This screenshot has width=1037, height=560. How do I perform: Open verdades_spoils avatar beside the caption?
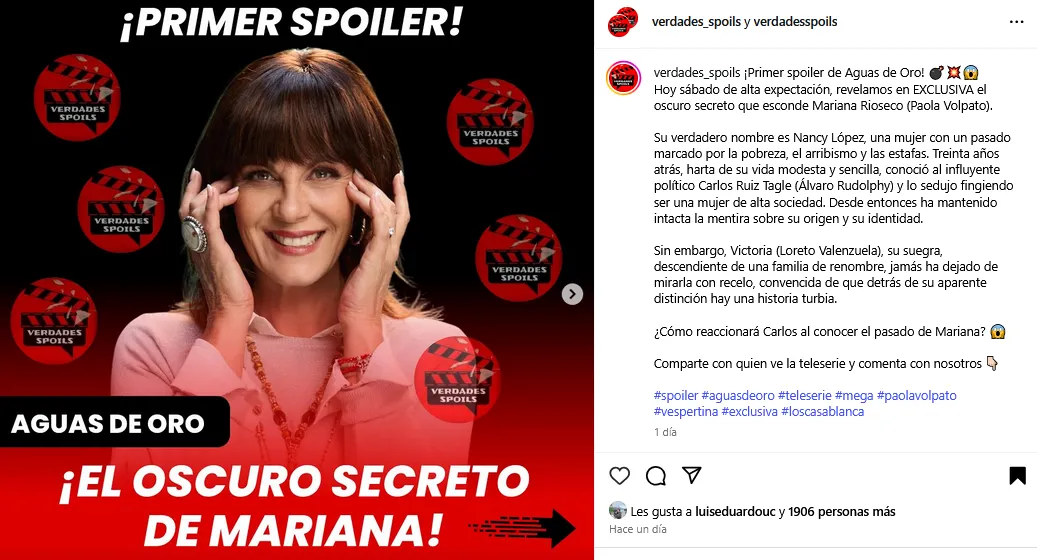pyautogui.click(x=624, y=78)
